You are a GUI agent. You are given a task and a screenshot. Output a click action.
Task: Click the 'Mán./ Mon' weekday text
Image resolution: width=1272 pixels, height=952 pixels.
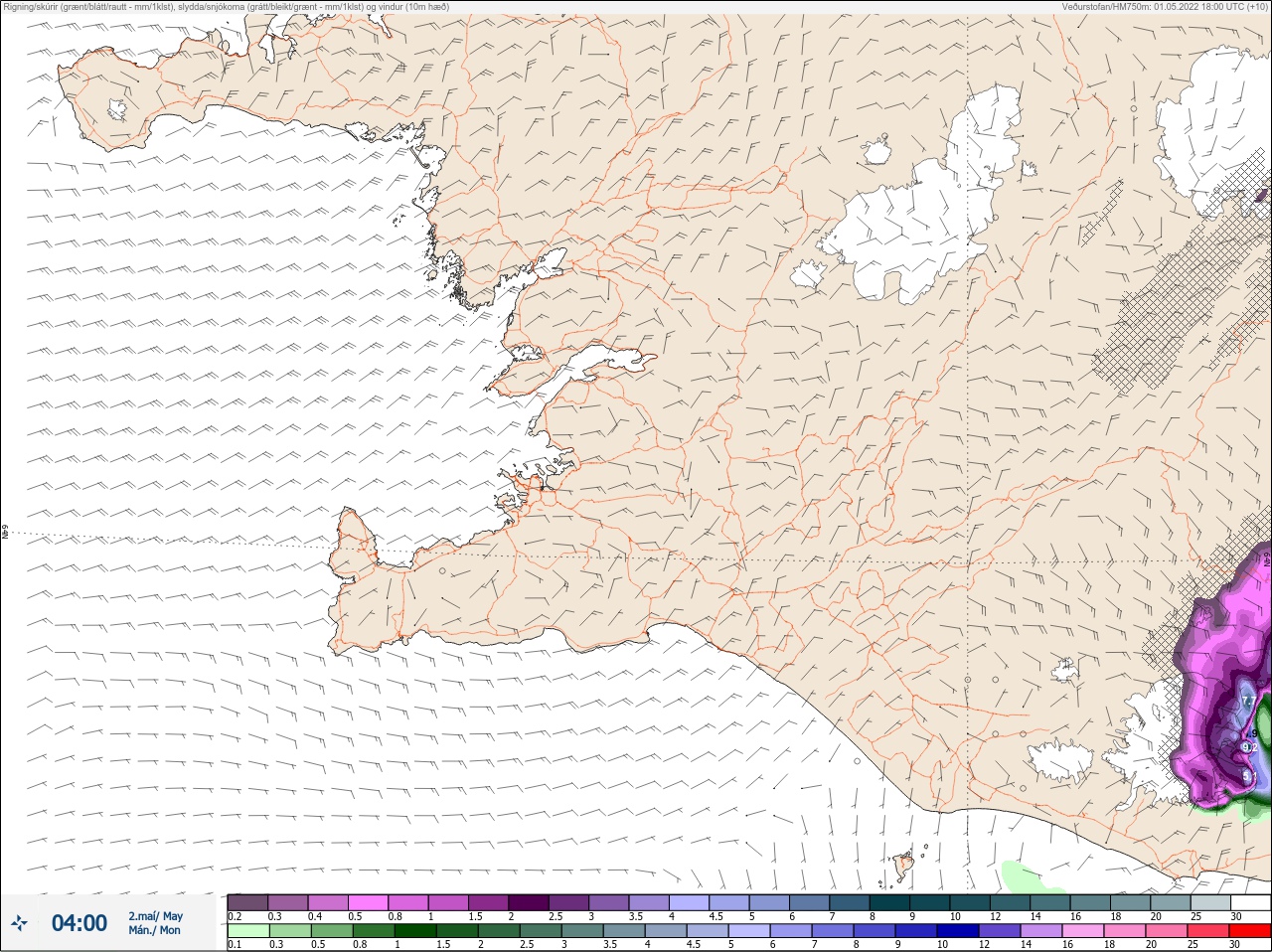tap(155, 931)
